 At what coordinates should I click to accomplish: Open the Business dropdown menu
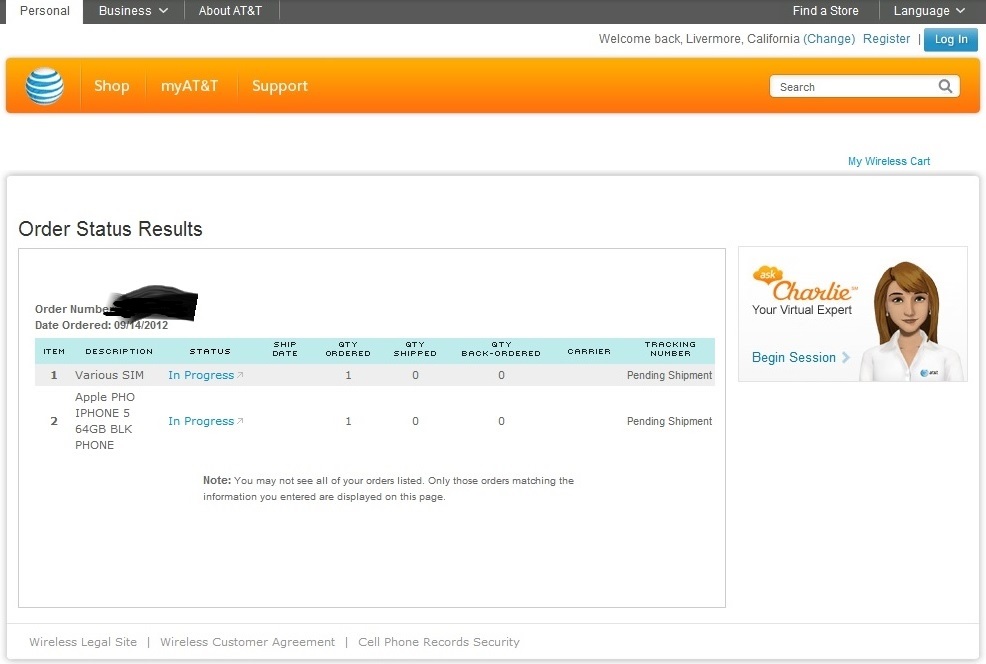point(133,11)
